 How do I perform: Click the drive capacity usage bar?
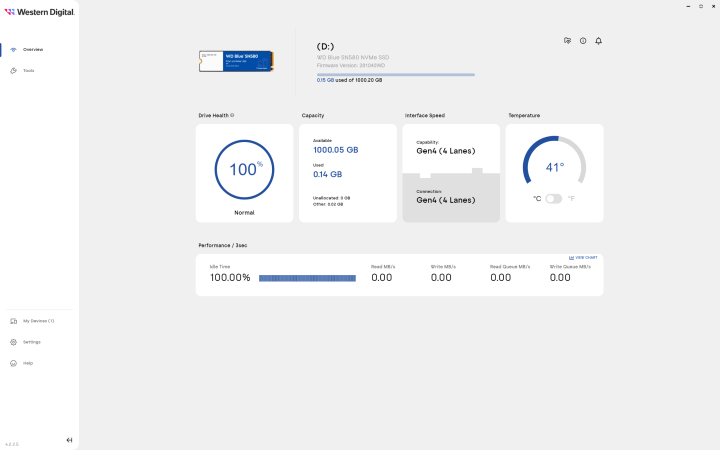[396, 74]
